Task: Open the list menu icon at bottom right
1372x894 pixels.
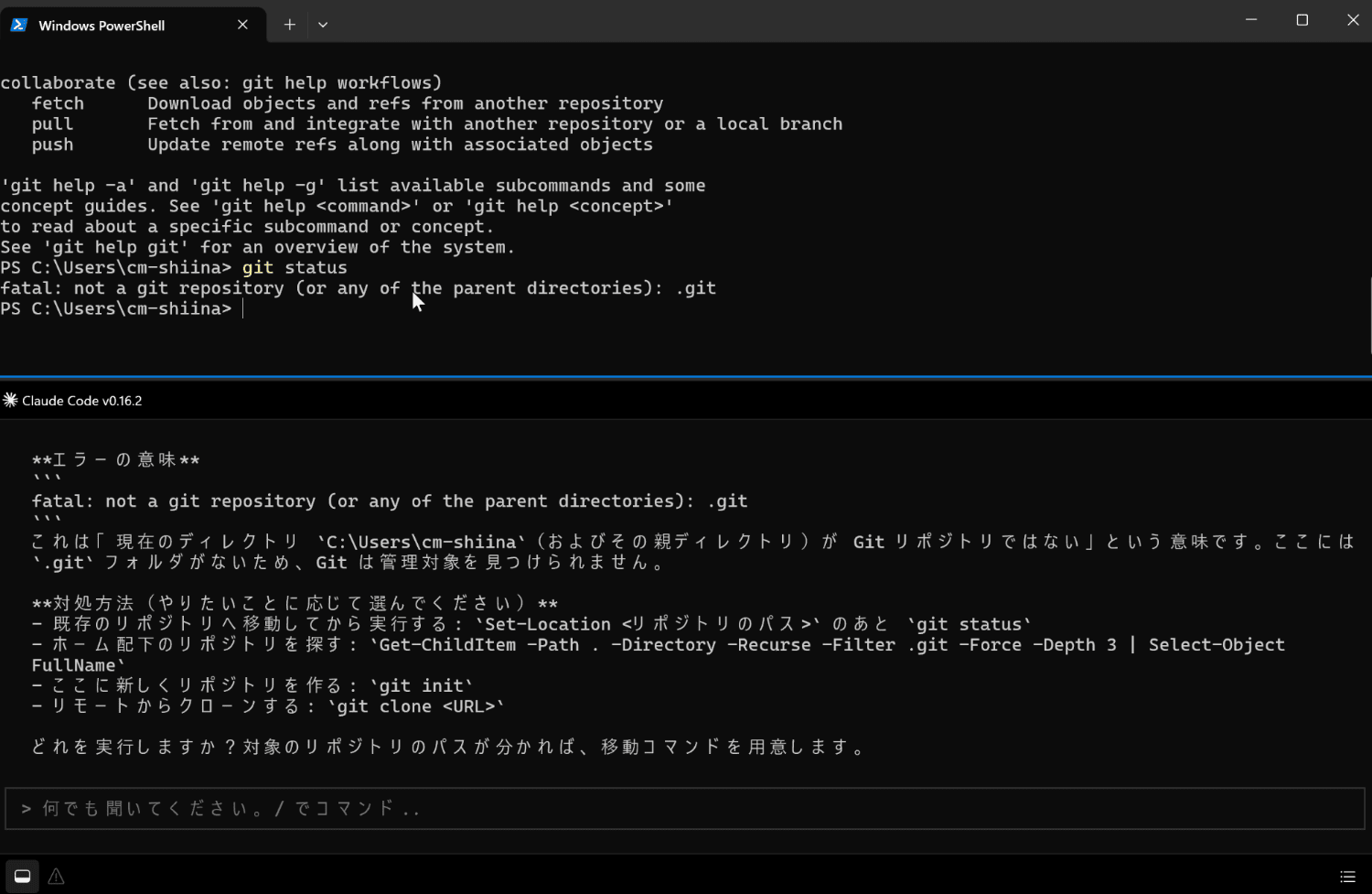Action: coord(1347,877)
